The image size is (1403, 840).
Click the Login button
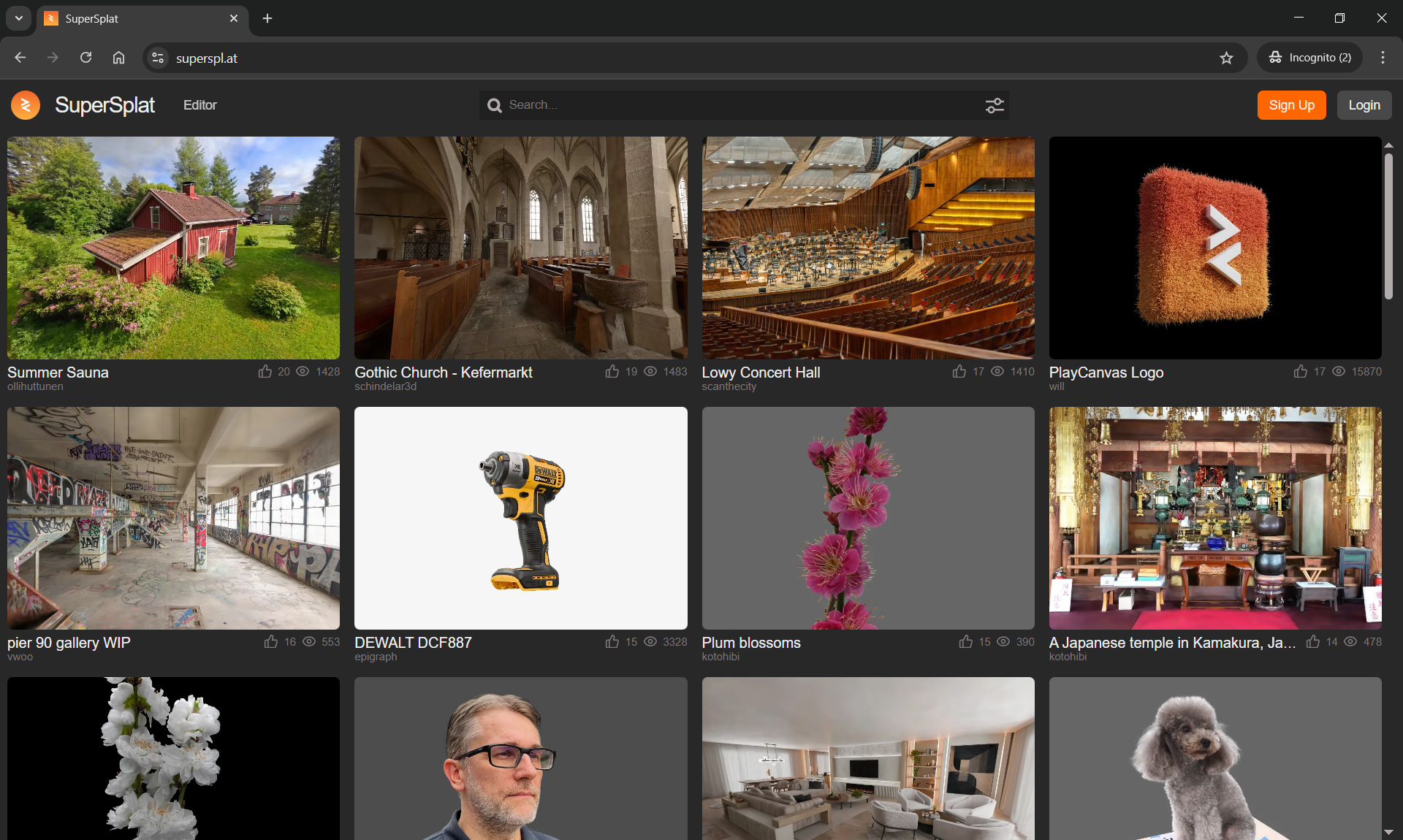1364,105
